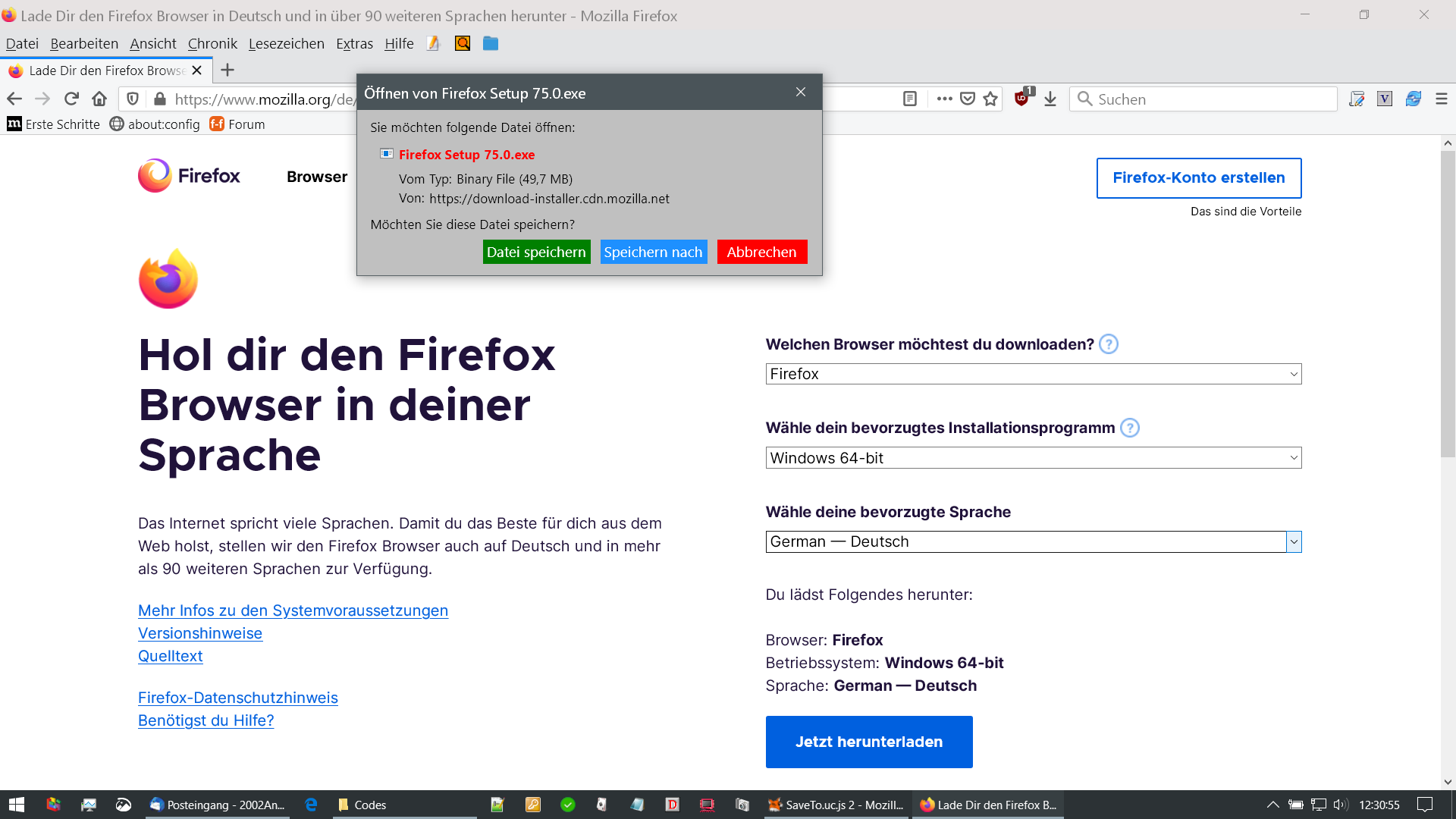Expand the Firefox browser selection dropdown
This screenshot has width=1456, height=819.
point(1033,374)
